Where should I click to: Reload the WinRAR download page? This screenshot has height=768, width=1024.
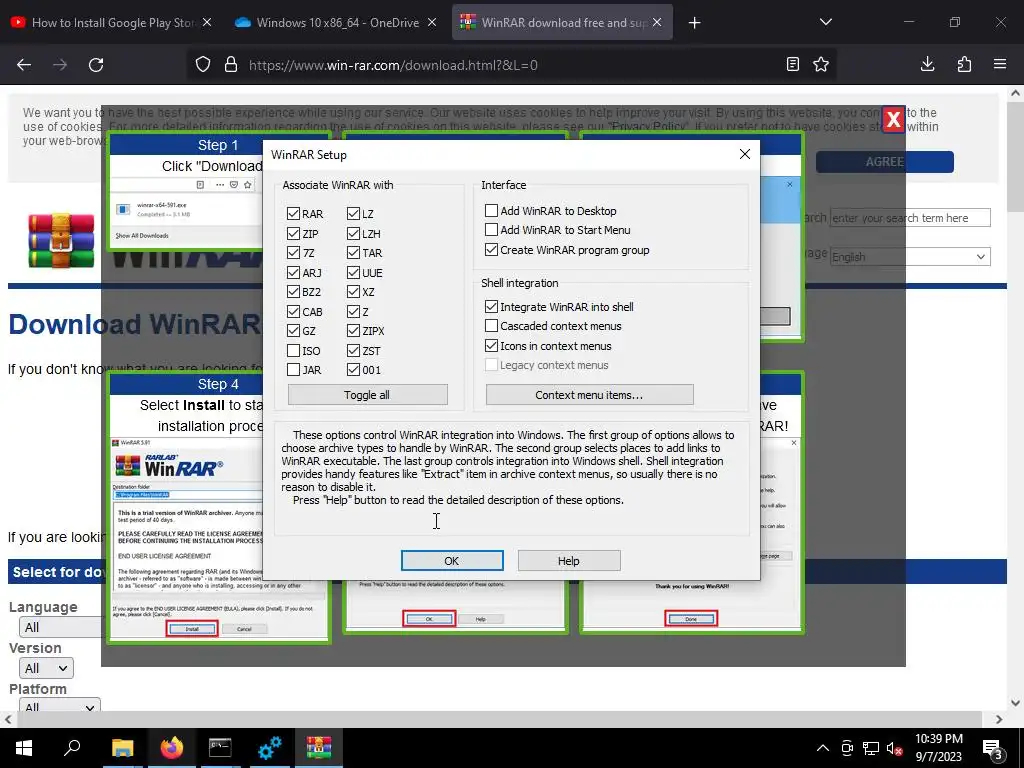click(96, 65)
